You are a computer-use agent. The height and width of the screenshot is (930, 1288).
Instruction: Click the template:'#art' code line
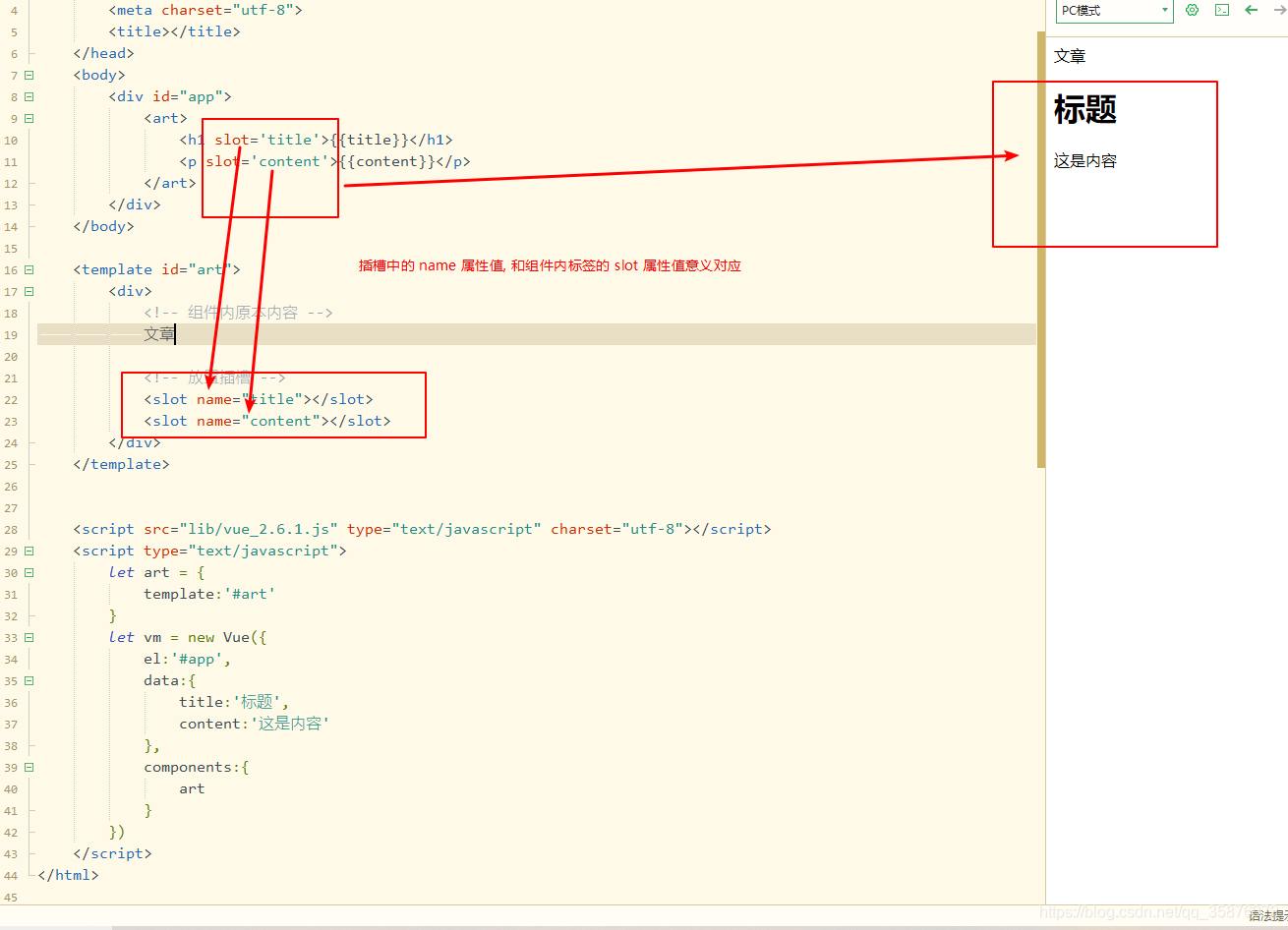(209, 594)
